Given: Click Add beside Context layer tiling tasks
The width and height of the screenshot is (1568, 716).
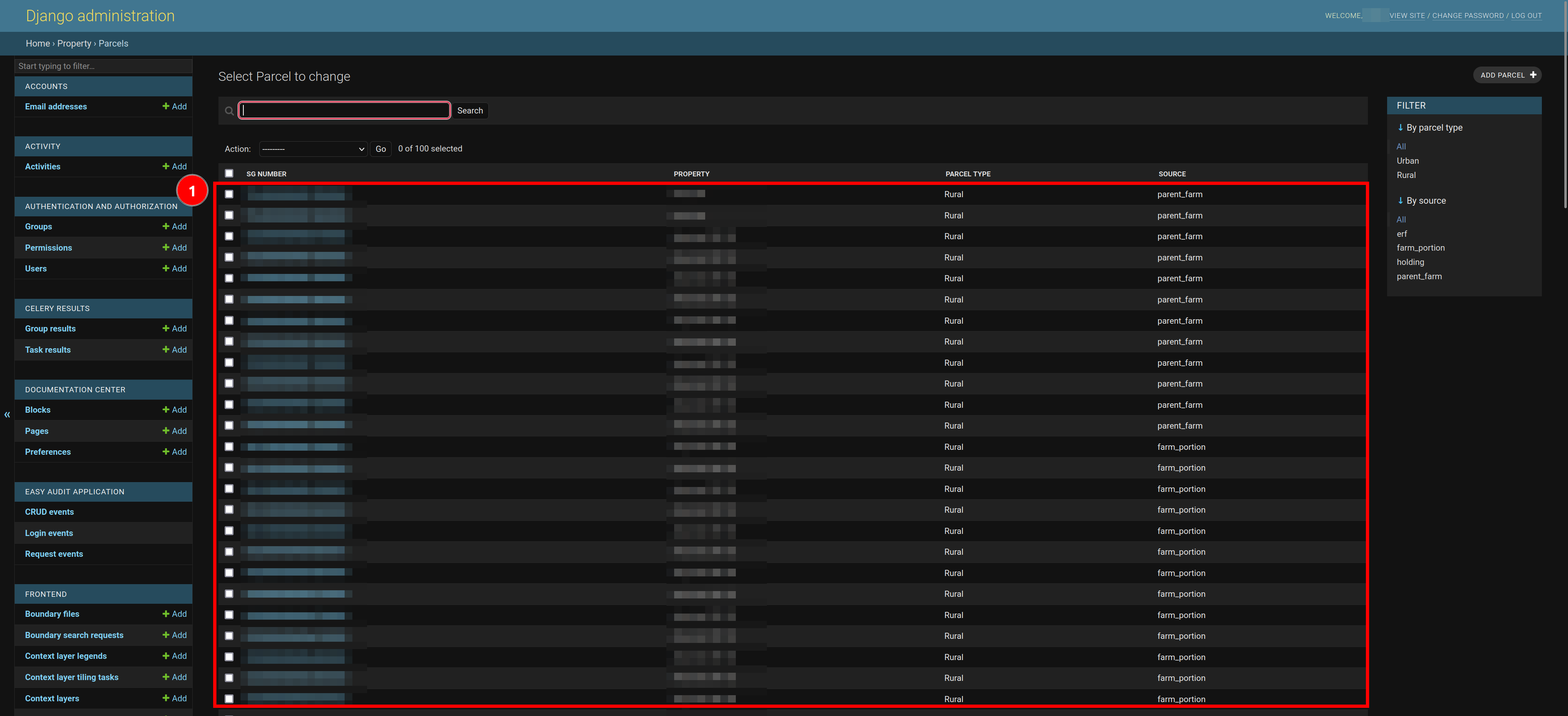Looking at the screenshot, I should tap(174, 677).
